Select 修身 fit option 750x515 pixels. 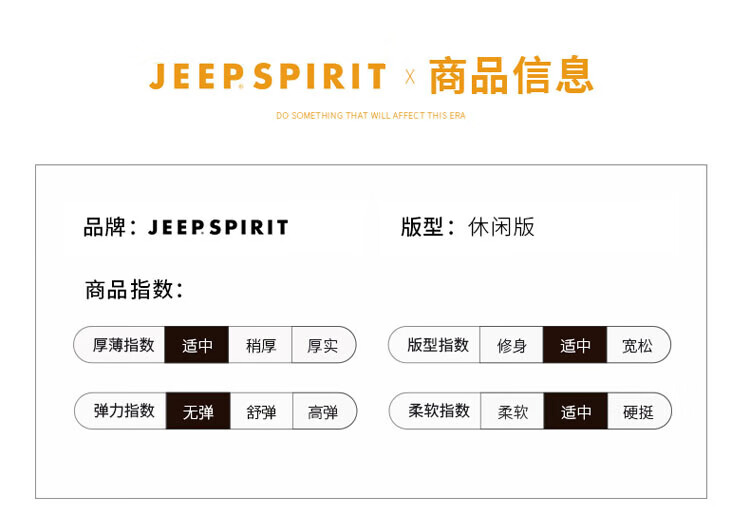511,346
